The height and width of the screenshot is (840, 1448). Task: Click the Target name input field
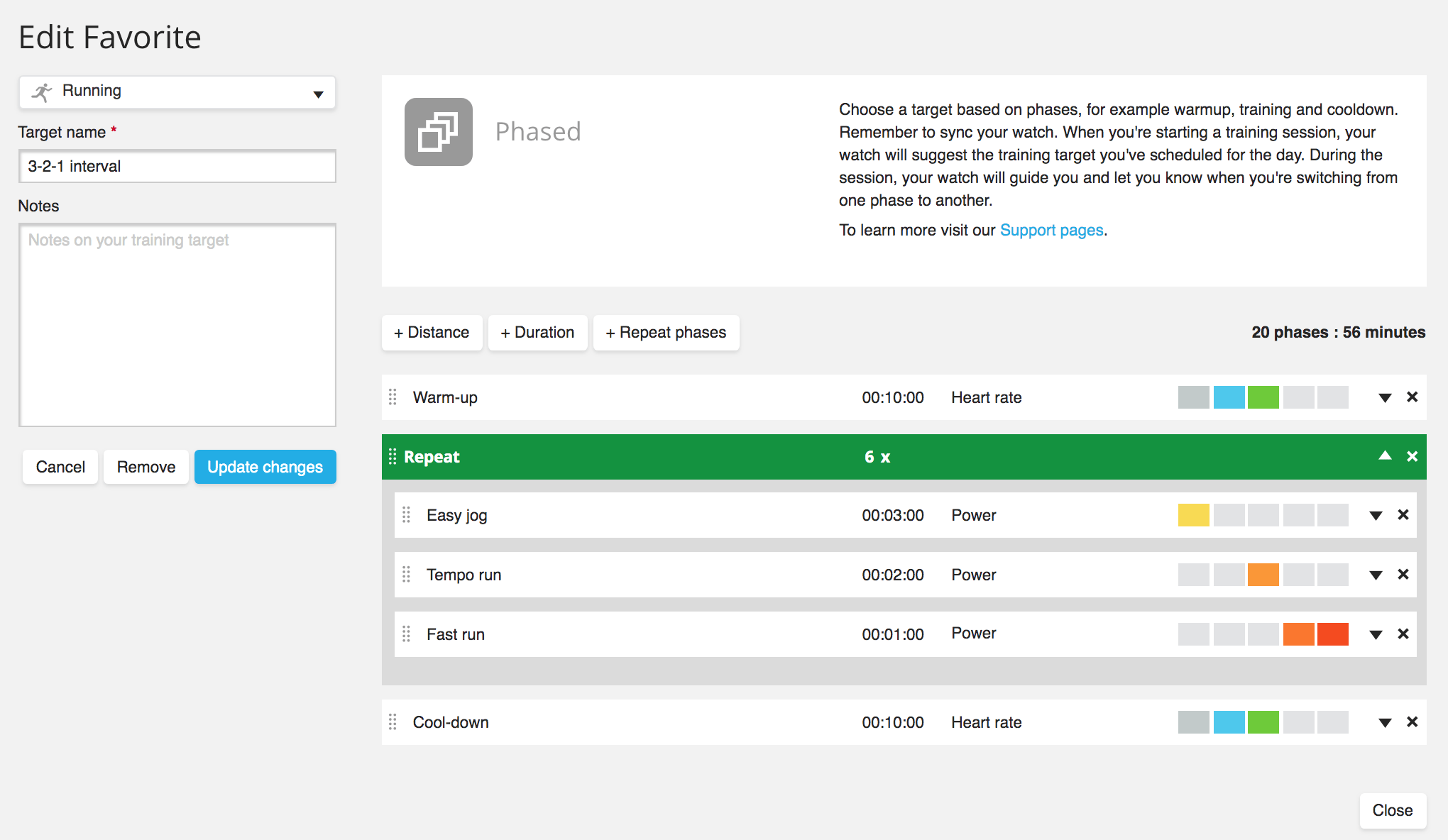(x=177, y=166)
